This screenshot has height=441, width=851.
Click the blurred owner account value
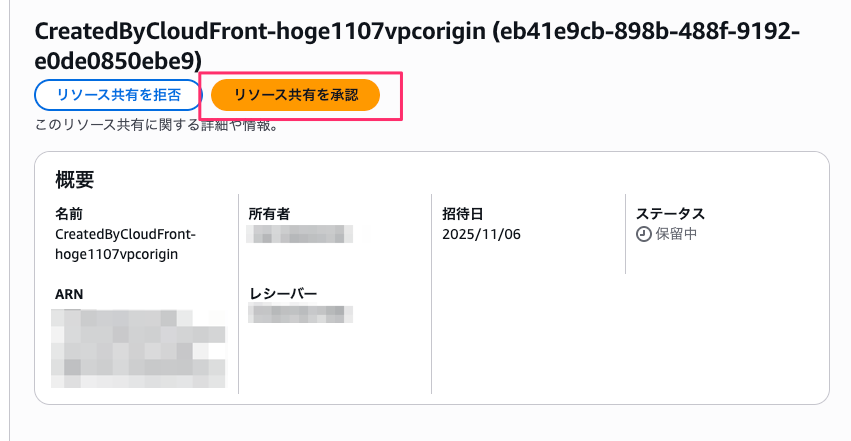coord(300,234)
